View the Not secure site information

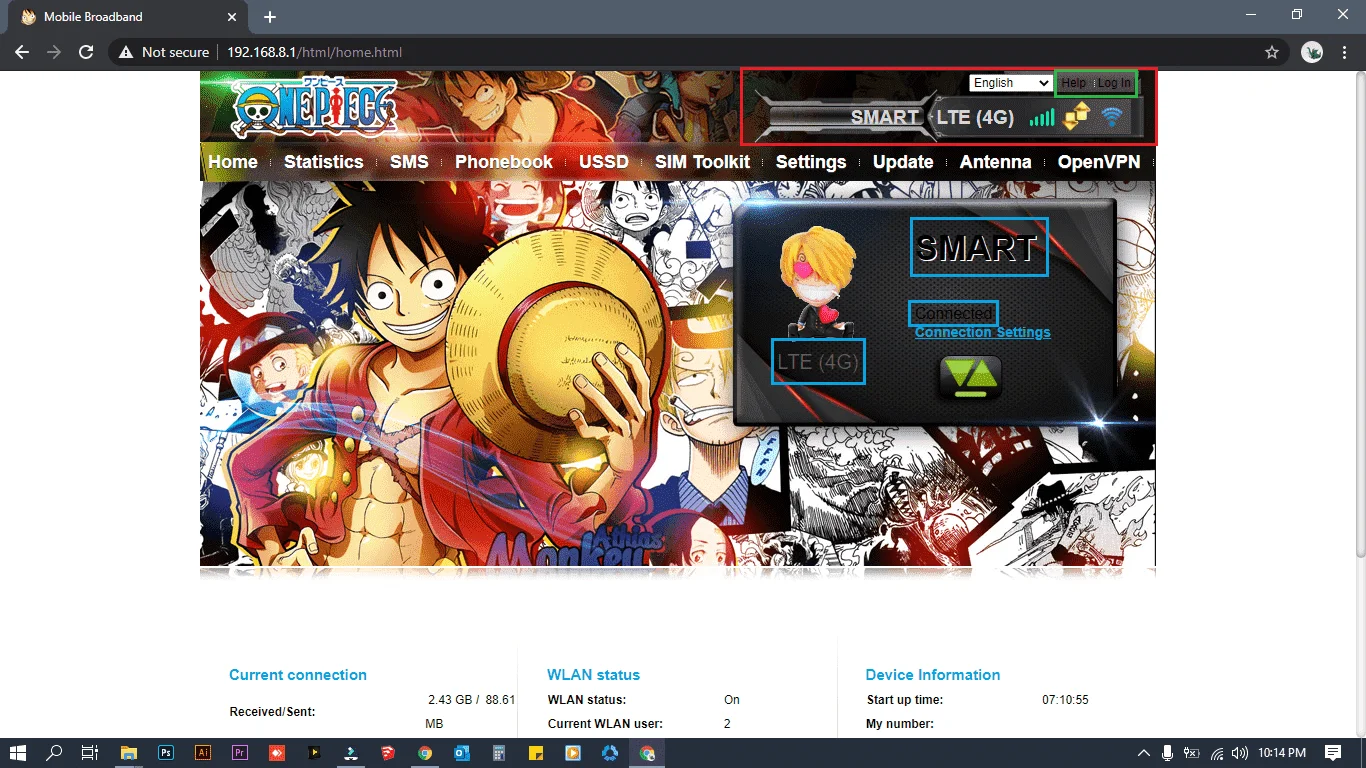coord(164,52)
